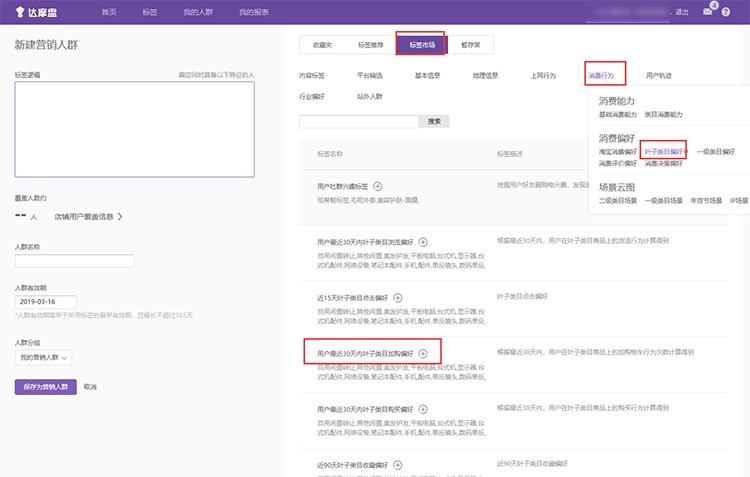Choose 消费评价偏好 under 消费偏好
The height and width of the screenshot is (477, 750).
click(618, 164)
